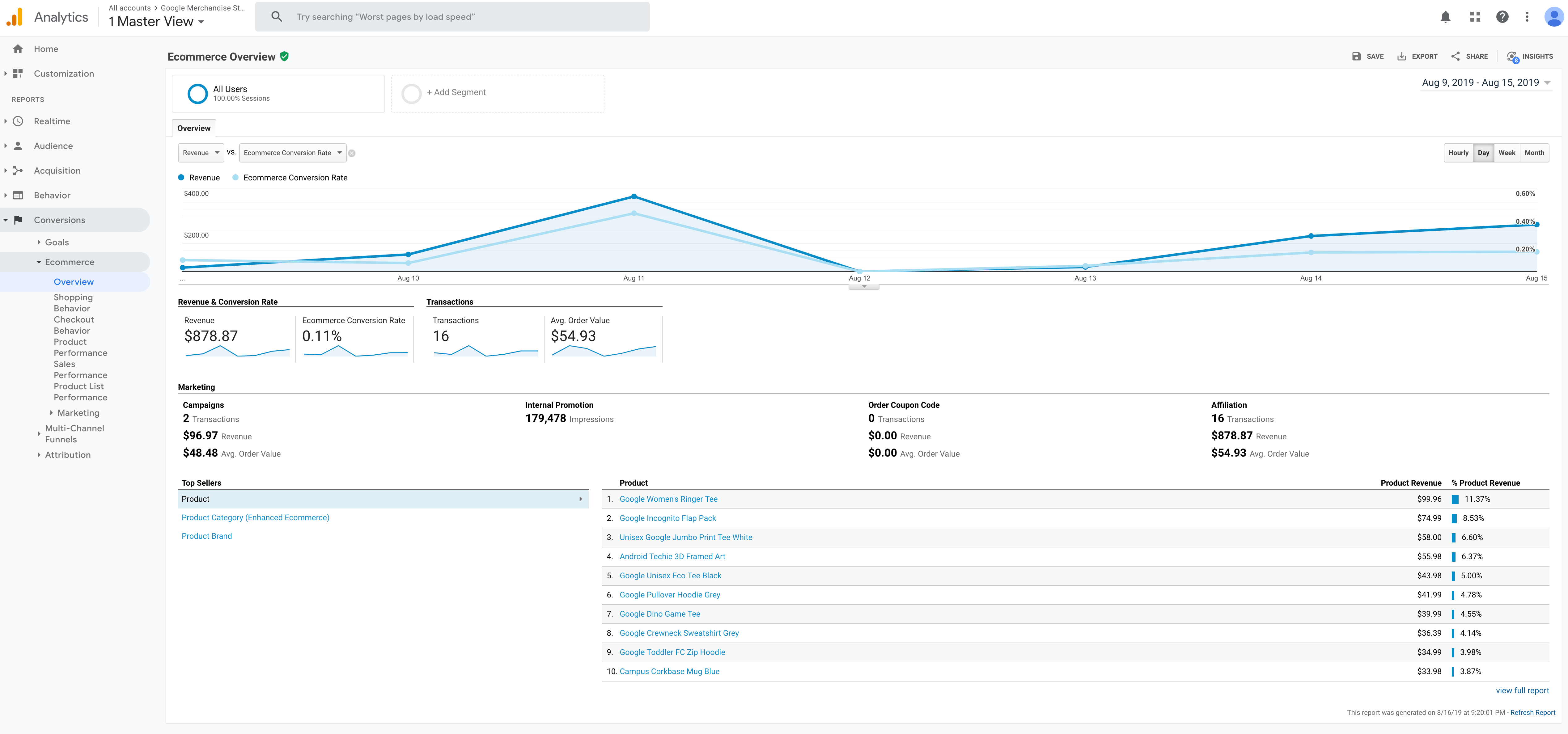Select Product Category (Enhanced Ecommerce)
The height and width of the screenshot is (734, 1568).
pyautogui.click(x=256, y=517)
